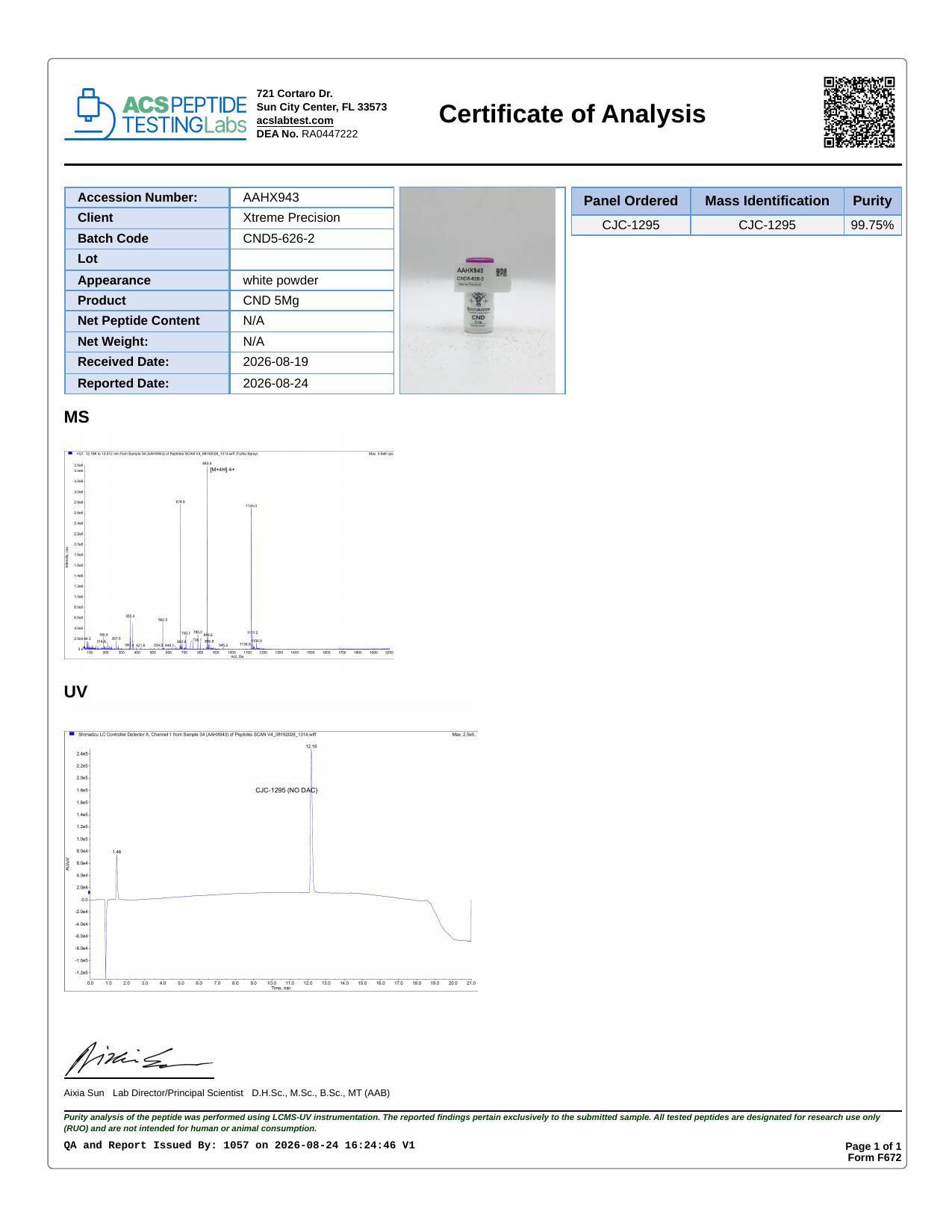Click N/A beside Net Peptide Content

pyautogui.click(x=253, y=320)
